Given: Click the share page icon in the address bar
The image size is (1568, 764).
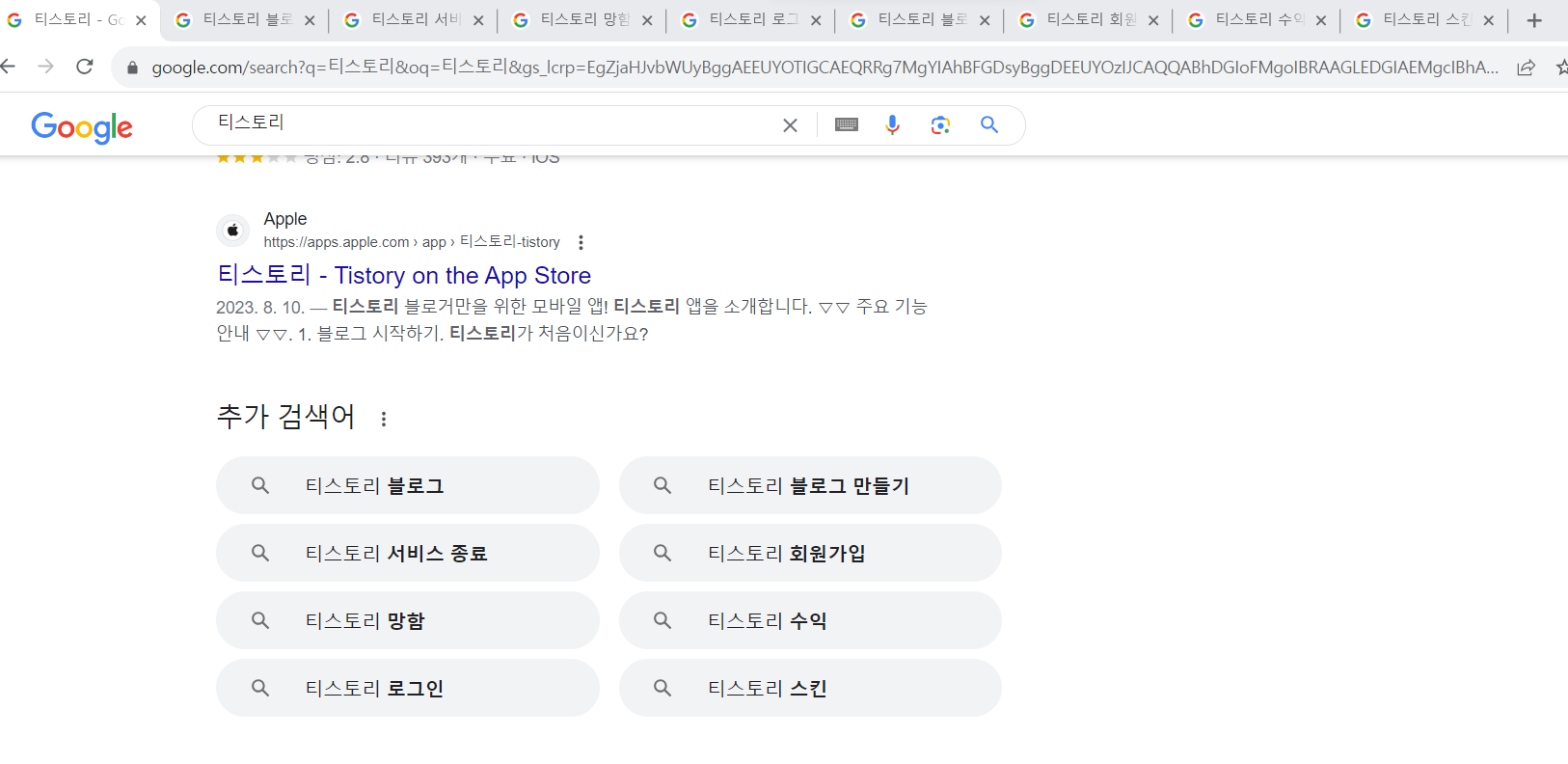Looking at the screenshot, I should pyautogui.click(x=1526, y=68).
